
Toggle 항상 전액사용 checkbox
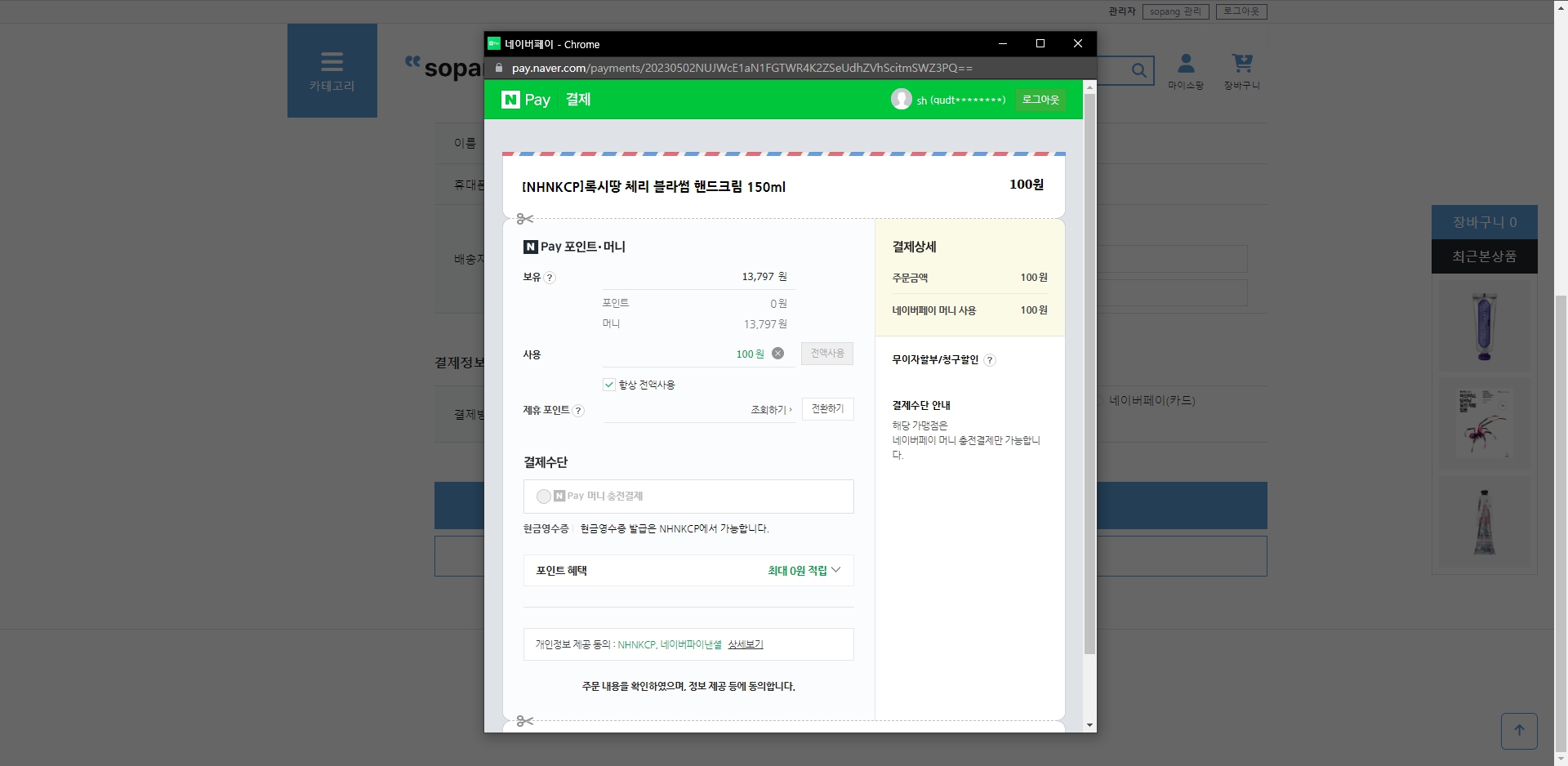(609, 385)
